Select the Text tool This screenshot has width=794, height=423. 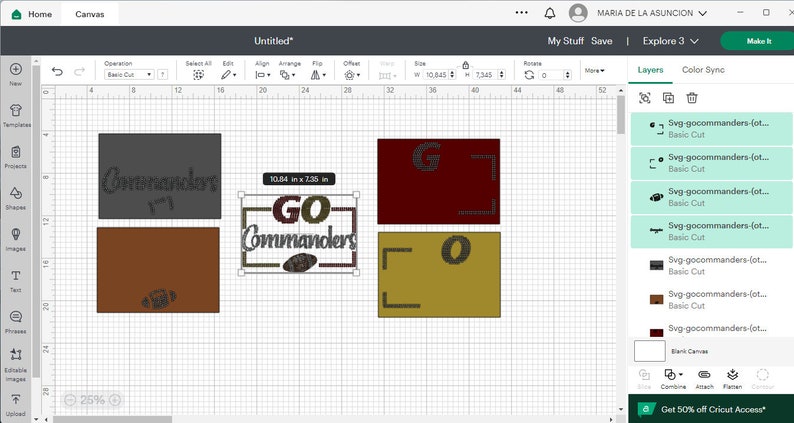tap(16, 281)
